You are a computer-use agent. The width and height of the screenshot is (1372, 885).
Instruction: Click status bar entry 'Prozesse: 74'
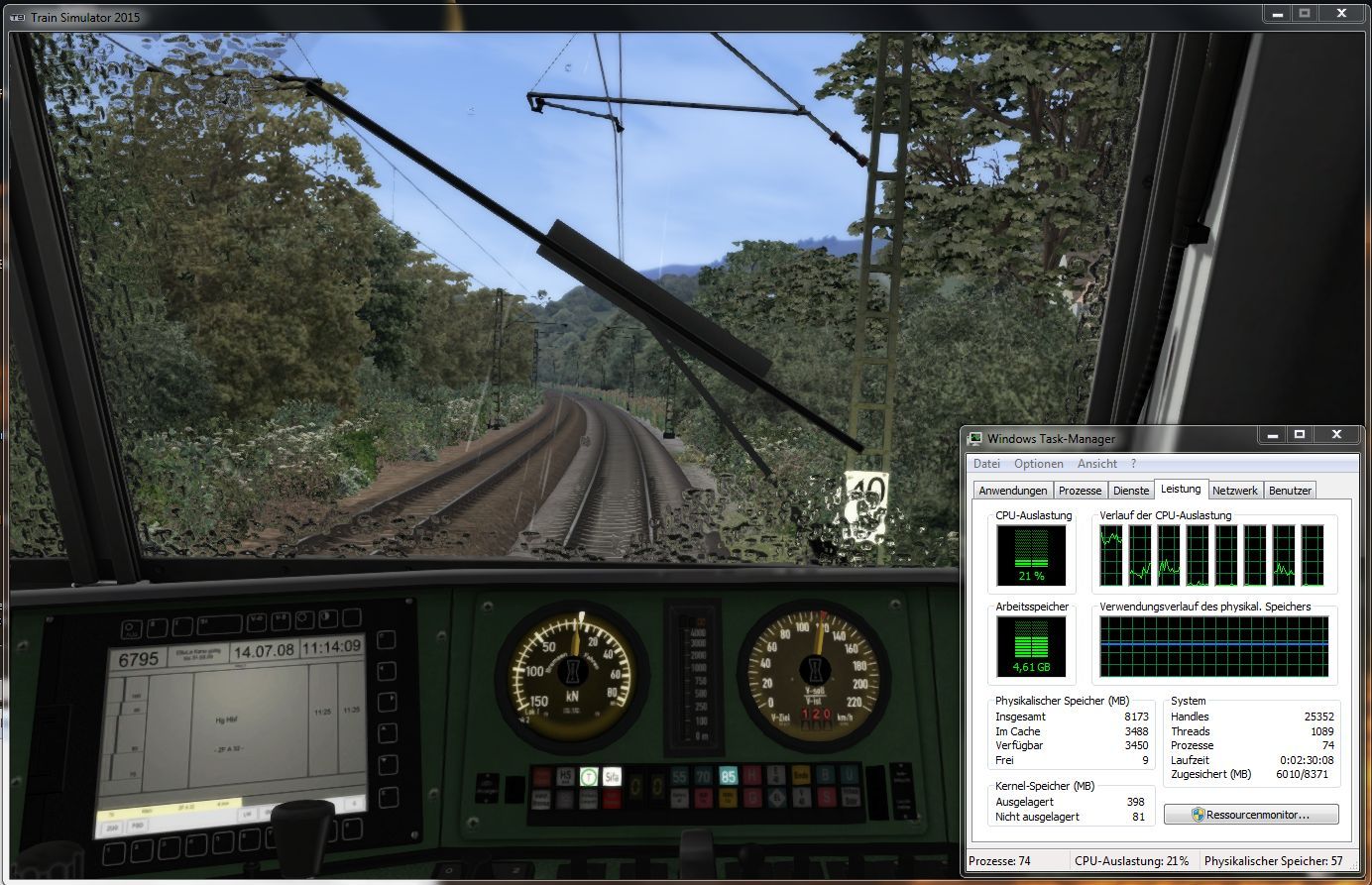click(x=999, y=861)
